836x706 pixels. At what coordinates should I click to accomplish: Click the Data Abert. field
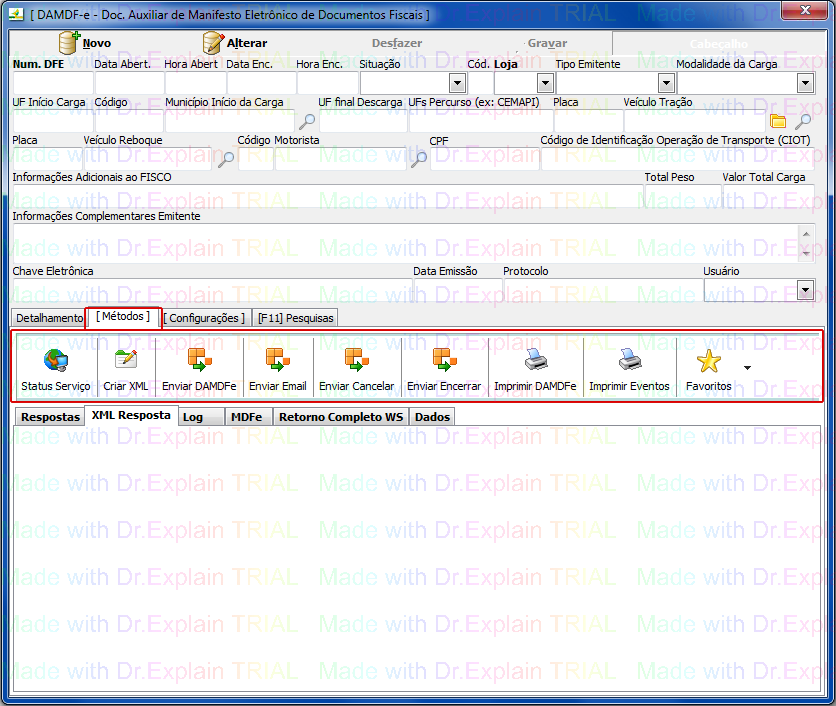click(130, 84)
